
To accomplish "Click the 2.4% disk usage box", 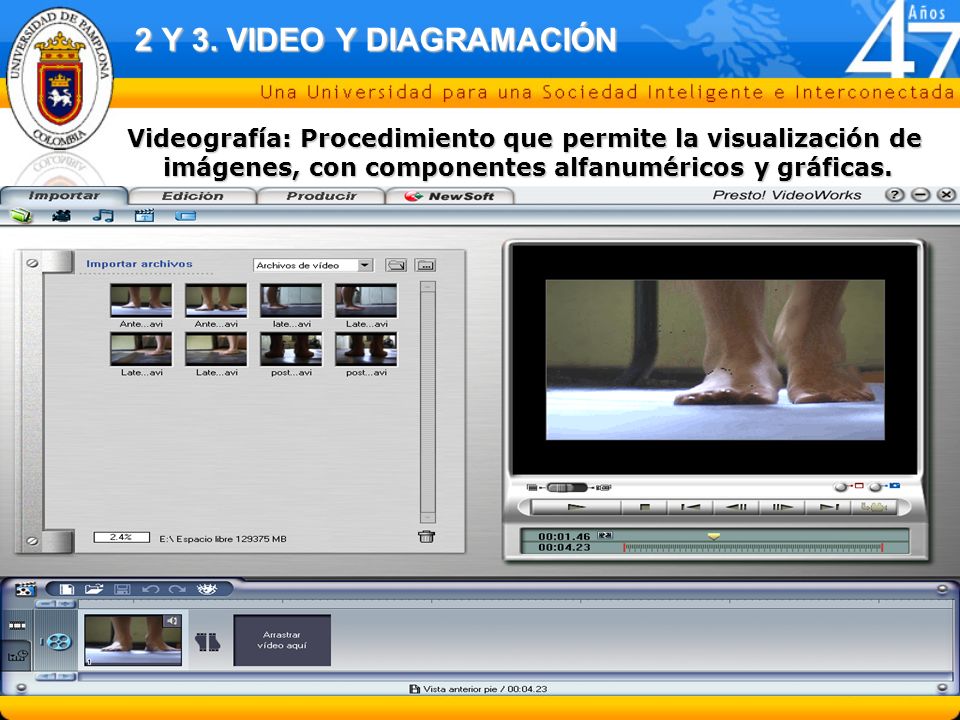I will 121,537.
